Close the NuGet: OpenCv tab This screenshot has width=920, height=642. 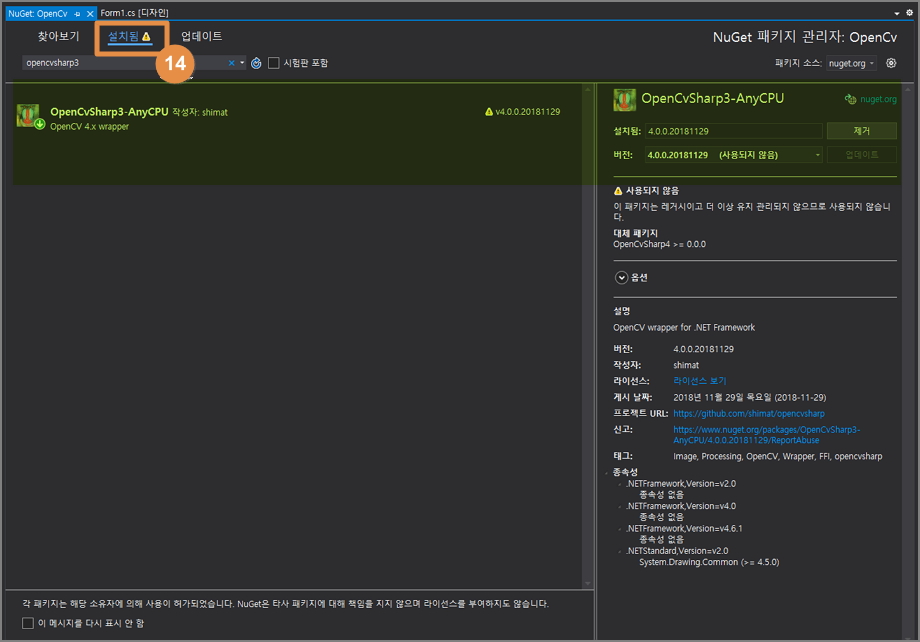90,13
